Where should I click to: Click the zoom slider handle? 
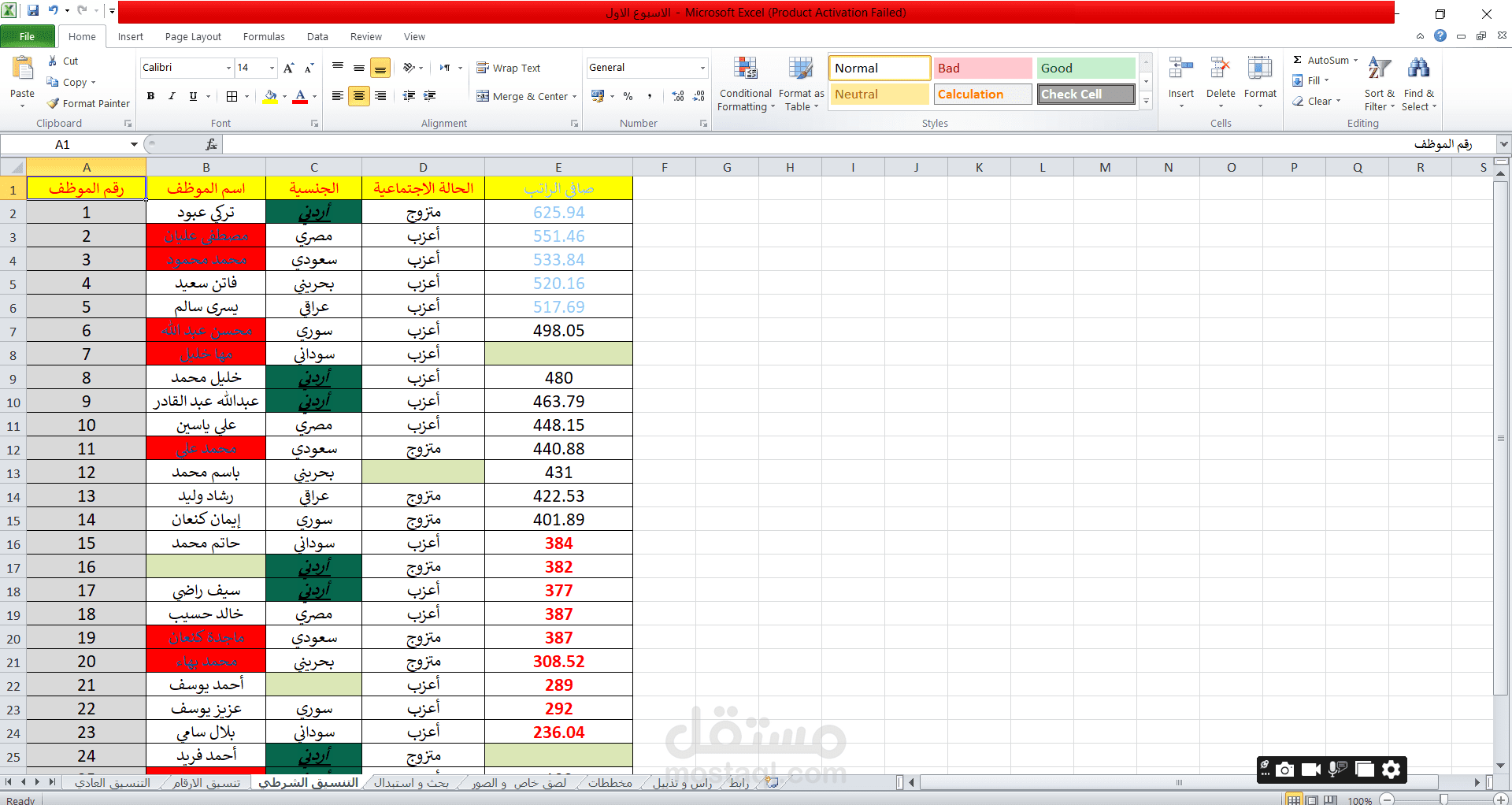pyautogui.click(x=1443, y=799)
